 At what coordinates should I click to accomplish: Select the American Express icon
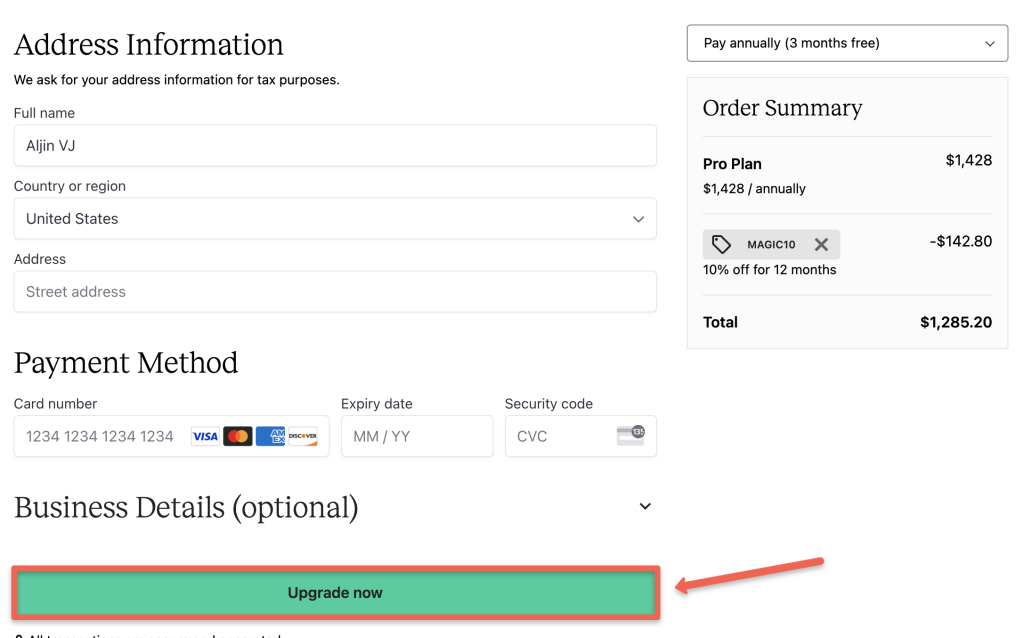point(270,436)
